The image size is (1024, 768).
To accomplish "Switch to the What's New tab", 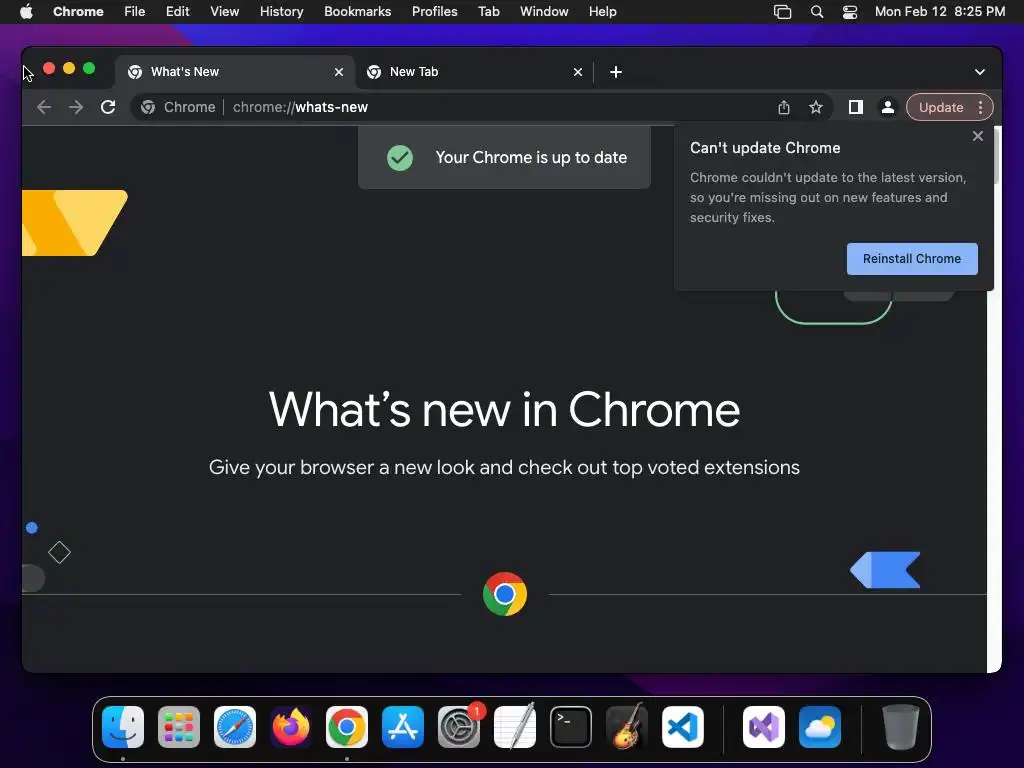I will 235,72.
